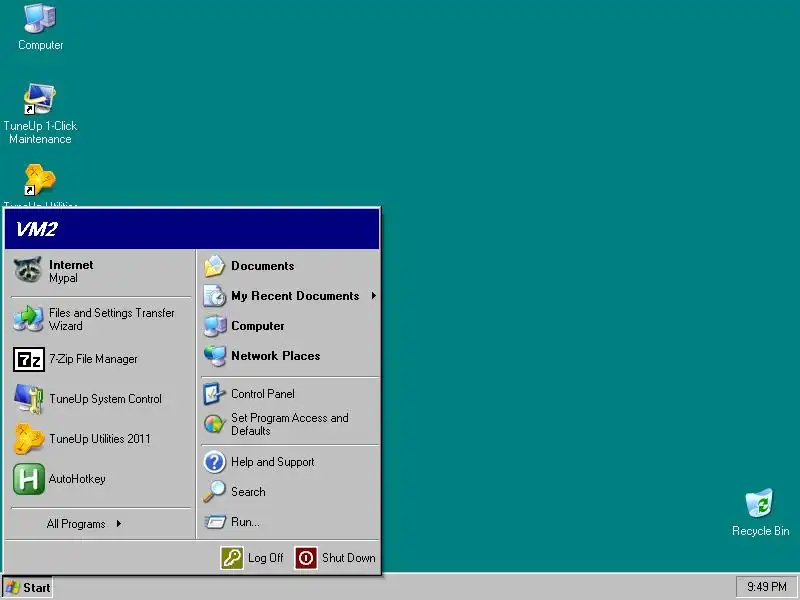This screenshot has height=600, width=800.
Task: Click the Windows flag on Start button
Action: (x=13, y=587)
